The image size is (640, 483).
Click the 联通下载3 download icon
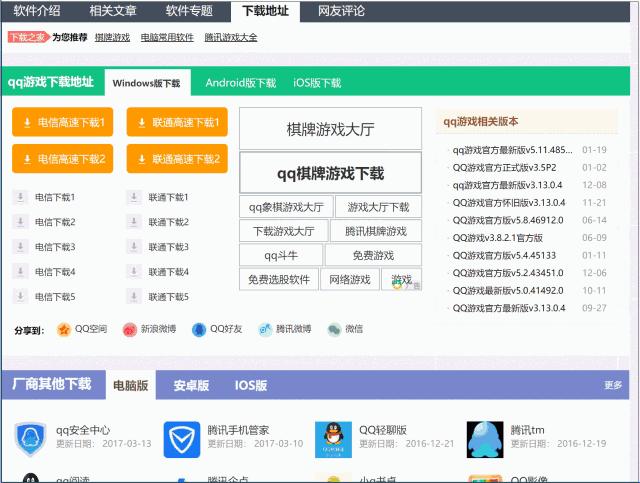tap(133, 247)
